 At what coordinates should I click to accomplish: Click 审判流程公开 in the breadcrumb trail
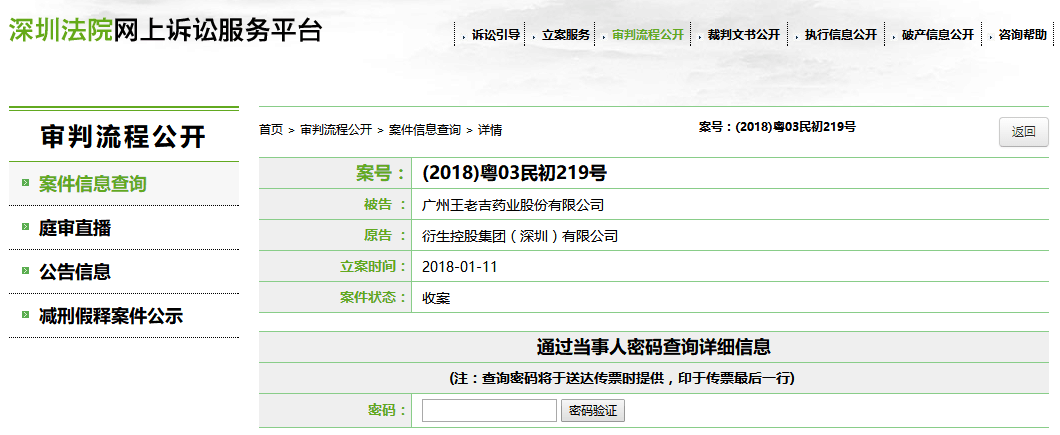(x=335, y=130)
